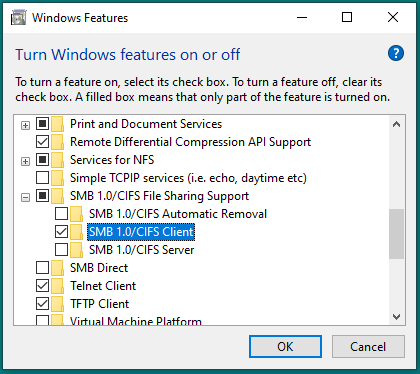420x374 pixels.
Task: Enable Simple TCPIP services checkbox
Action: point(42,178)
